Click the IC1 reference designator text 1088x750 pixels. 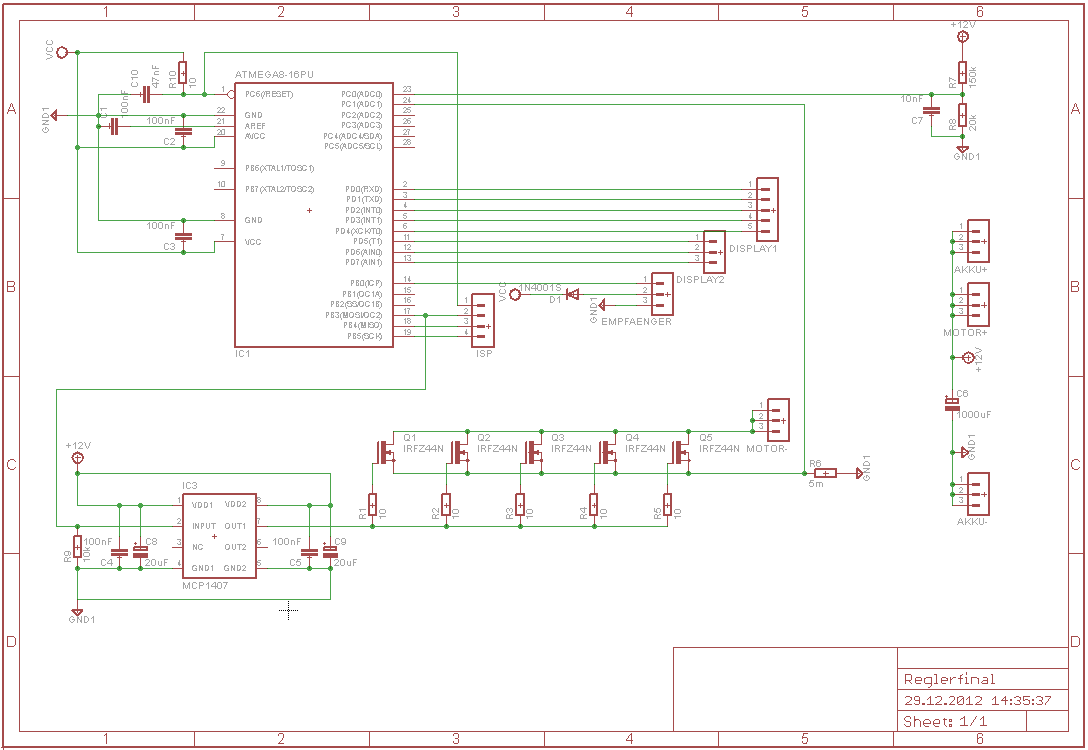pyautogui.click(x=242, y=354)
